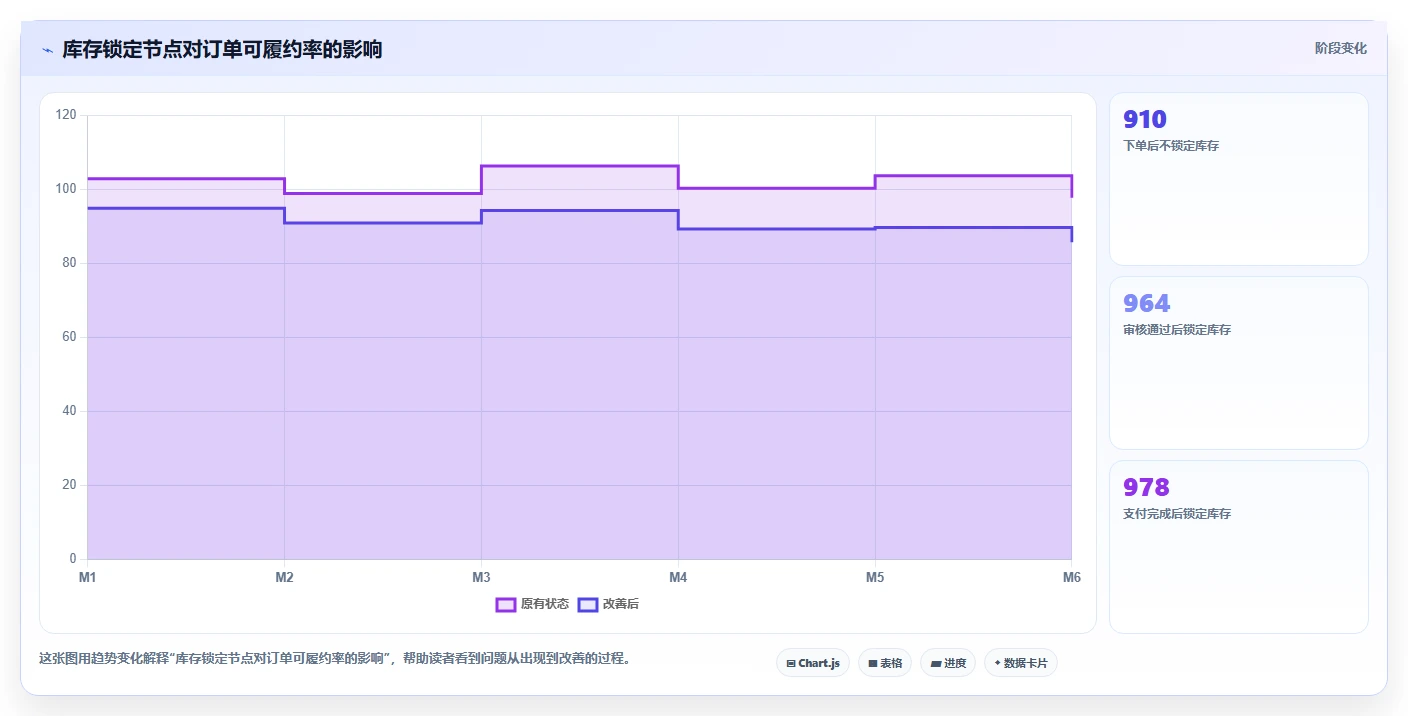
Task: Click the 60 y-axis tick label
Action: (x=69, y=337)
